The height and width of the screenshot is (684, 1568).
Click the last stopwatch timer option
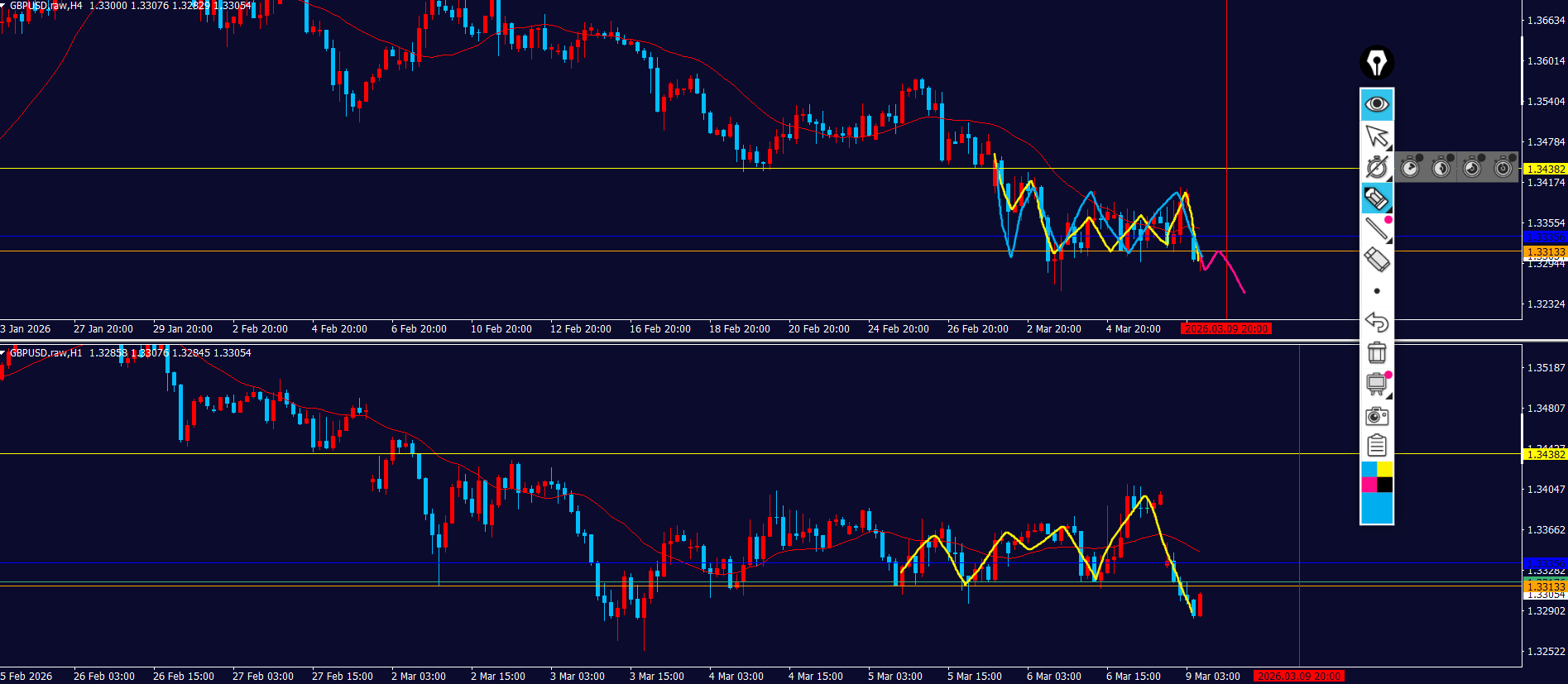[1503, 168]
